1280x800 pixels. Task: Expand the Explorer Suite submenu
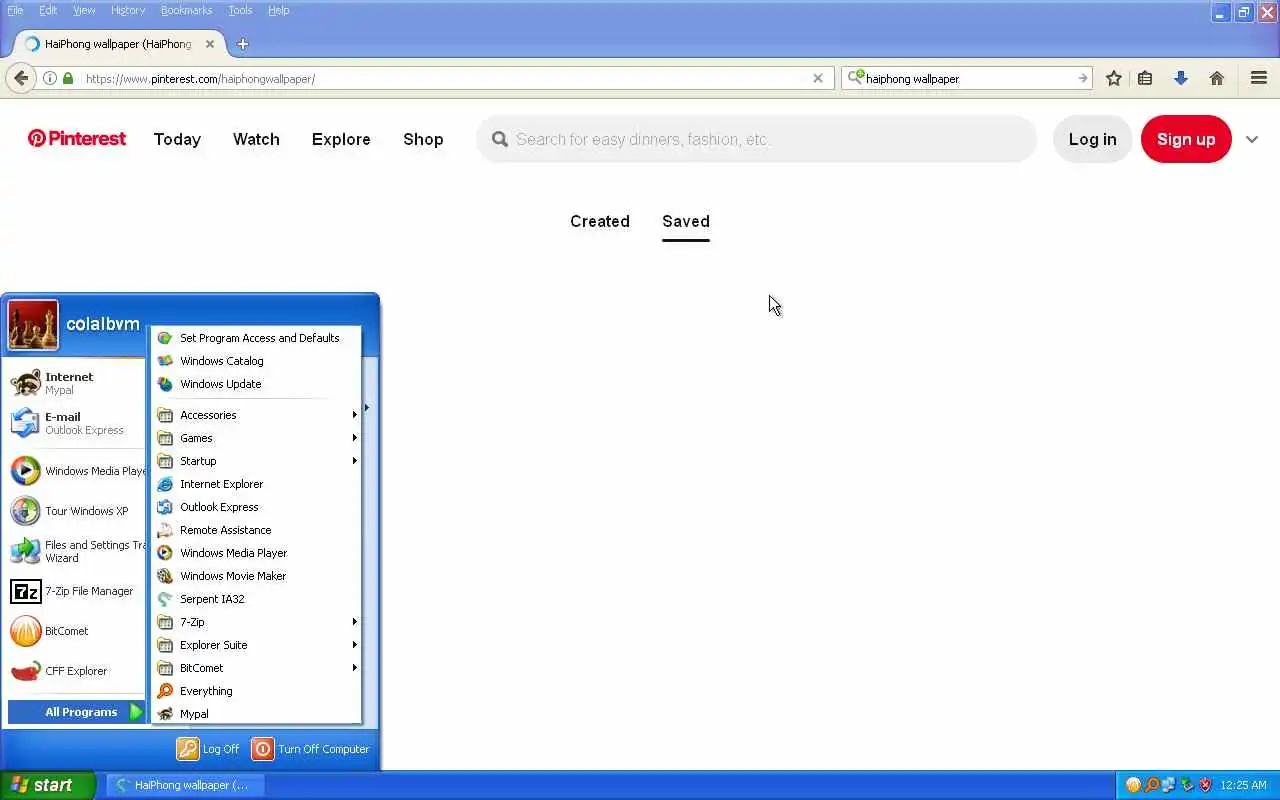pos(257,645)
